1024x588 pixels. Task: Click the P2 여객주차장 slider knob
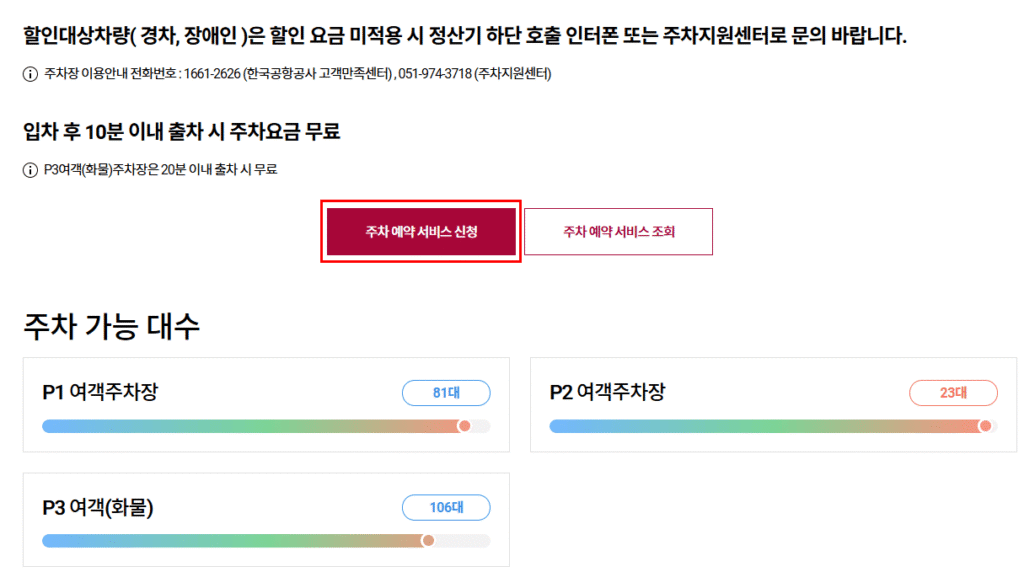click(x=985, y=426)
